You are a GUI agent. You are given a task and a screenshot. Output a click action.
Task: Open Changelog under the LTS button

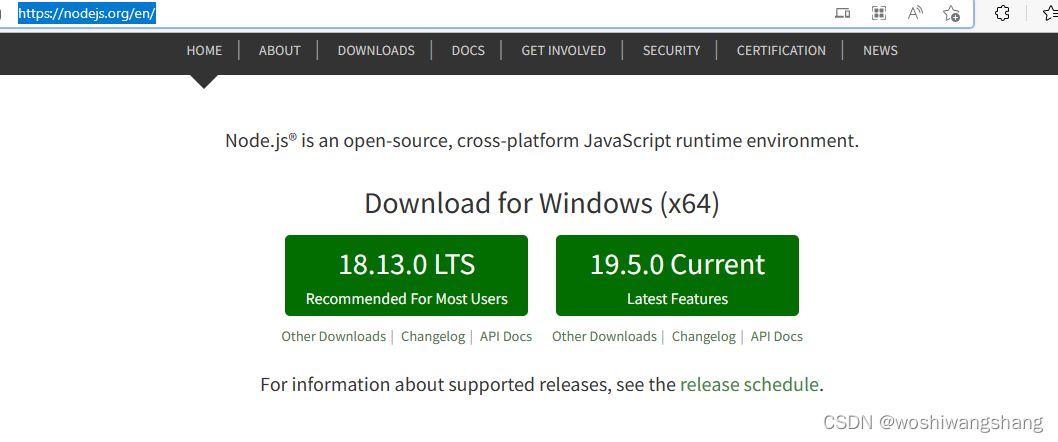(x=433, y=336)
